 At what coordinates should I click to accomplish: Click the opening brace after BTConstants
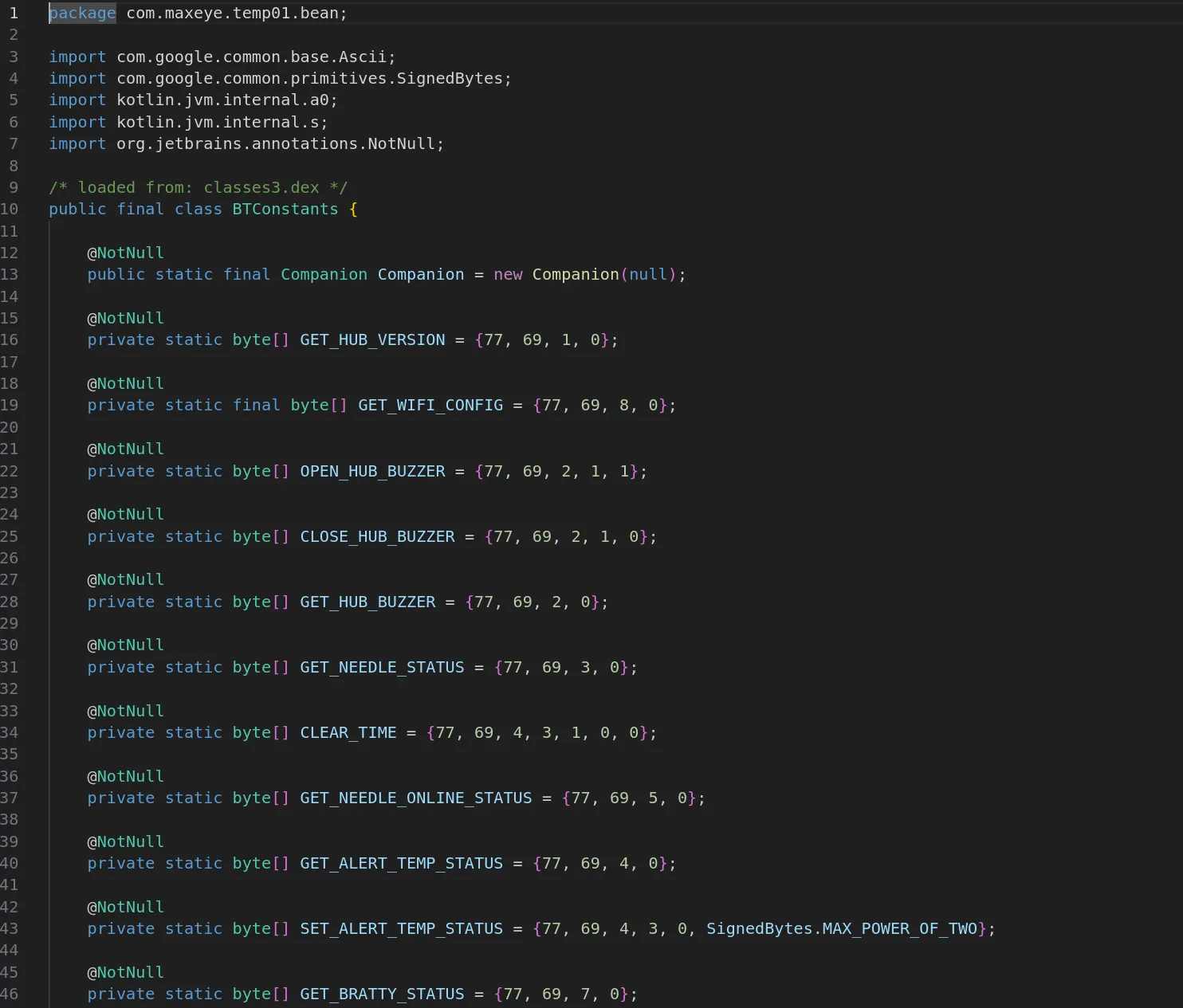353,209
